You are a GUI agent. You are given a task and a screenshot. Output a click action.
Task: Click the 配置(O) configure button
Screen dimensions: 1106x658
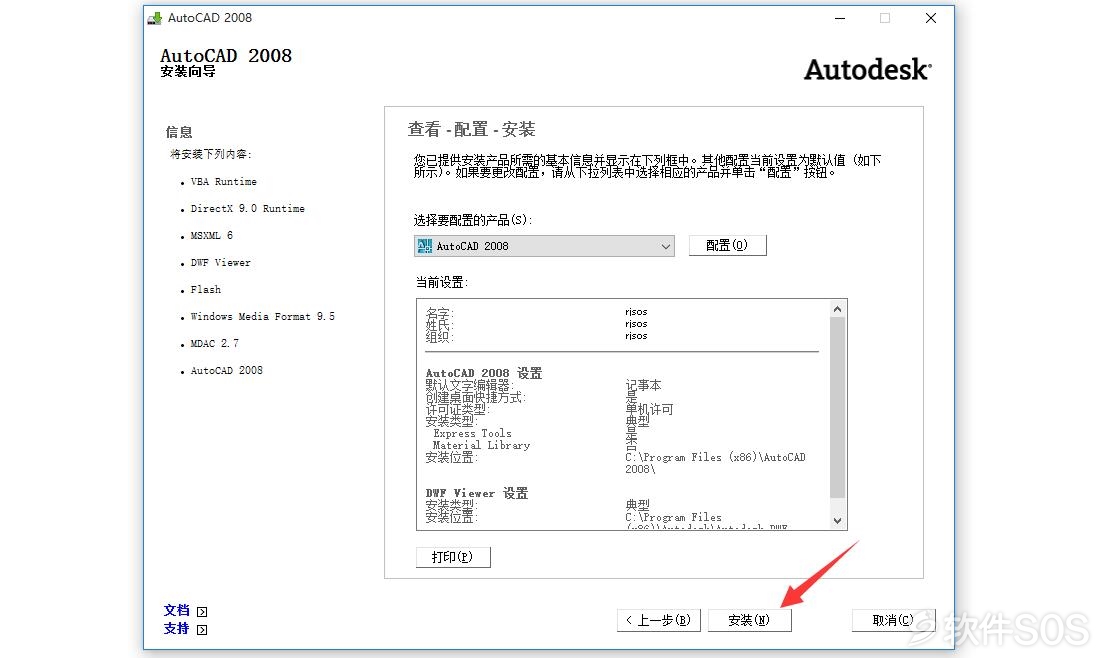pyautogui.click(x=727, y=245)
